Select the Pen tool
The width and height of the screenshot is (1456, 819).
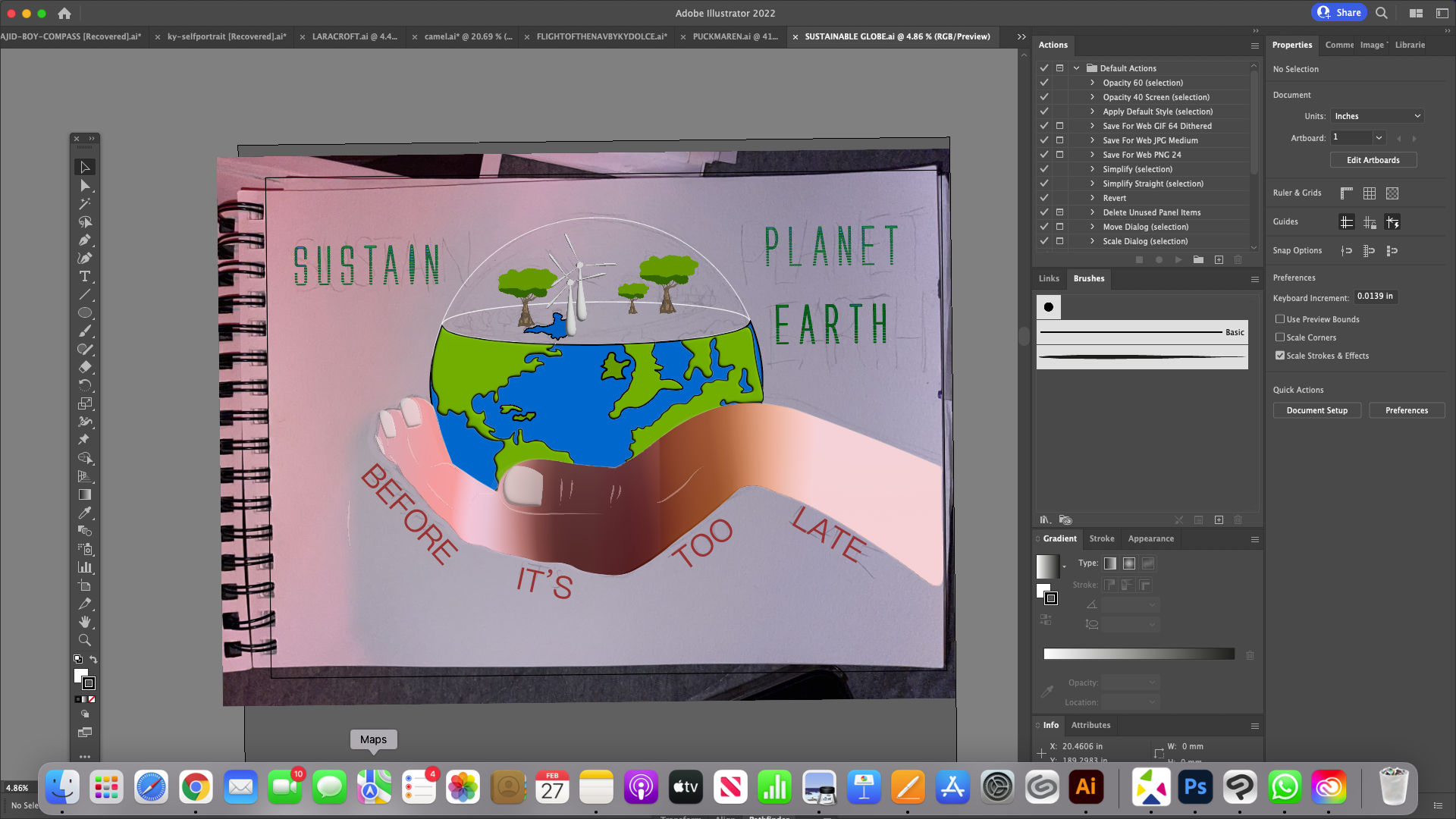click(85, 240)
